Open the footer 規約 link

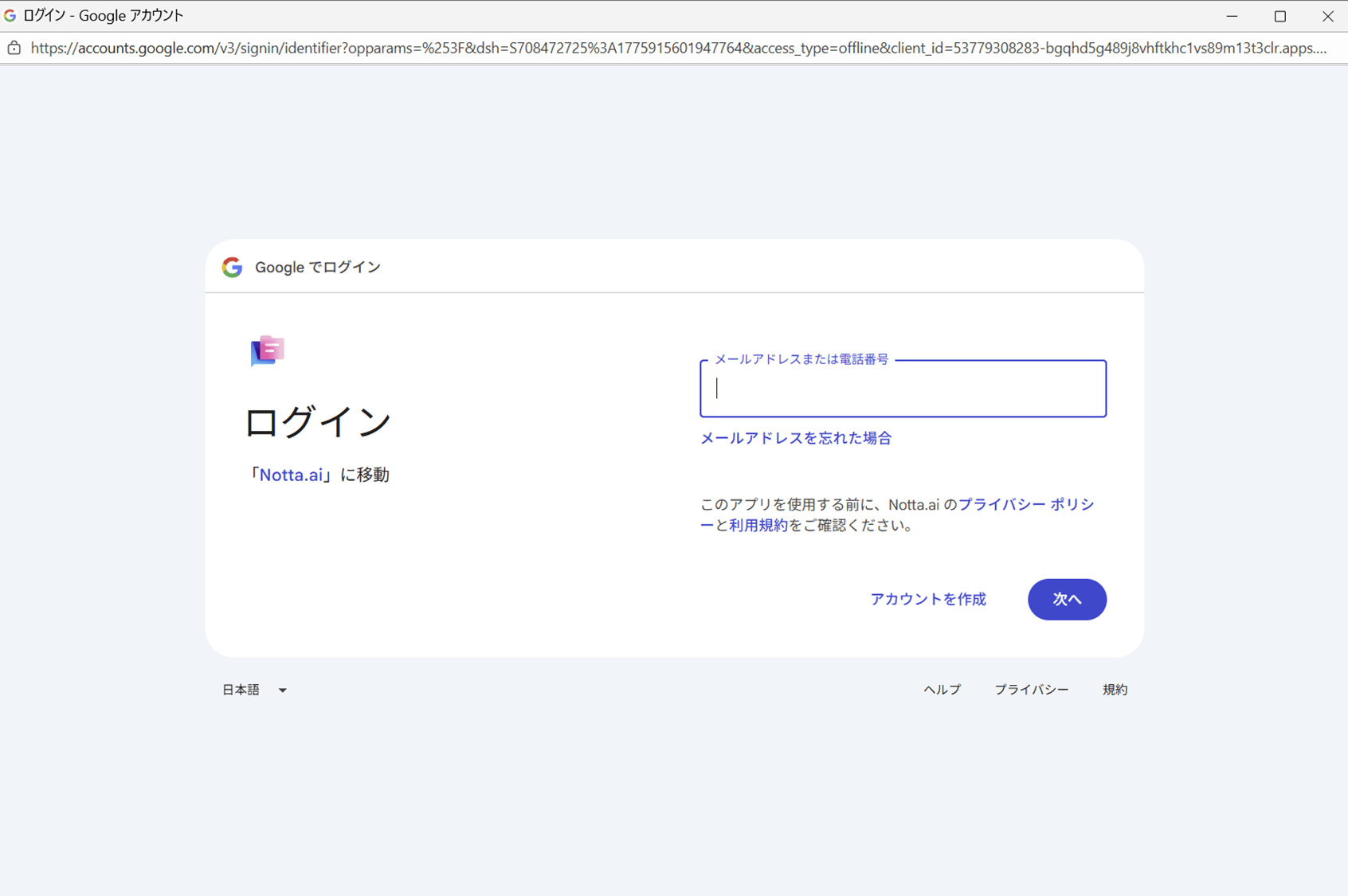point(1115,690)
